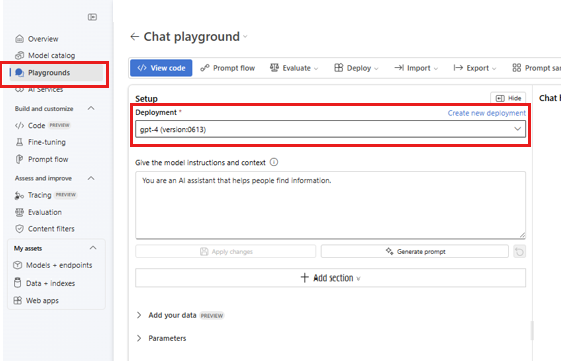
Task: Click the View code button
Action: pos(161,68)
